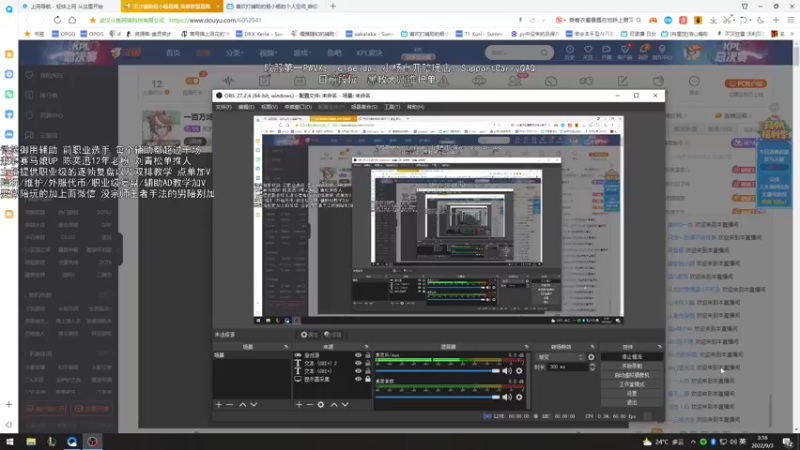Image resolution: width=800 pixels, height=450 pixels.
Task: Open 桌面音频 mixer settings gear
Action: tap(519, 397)
